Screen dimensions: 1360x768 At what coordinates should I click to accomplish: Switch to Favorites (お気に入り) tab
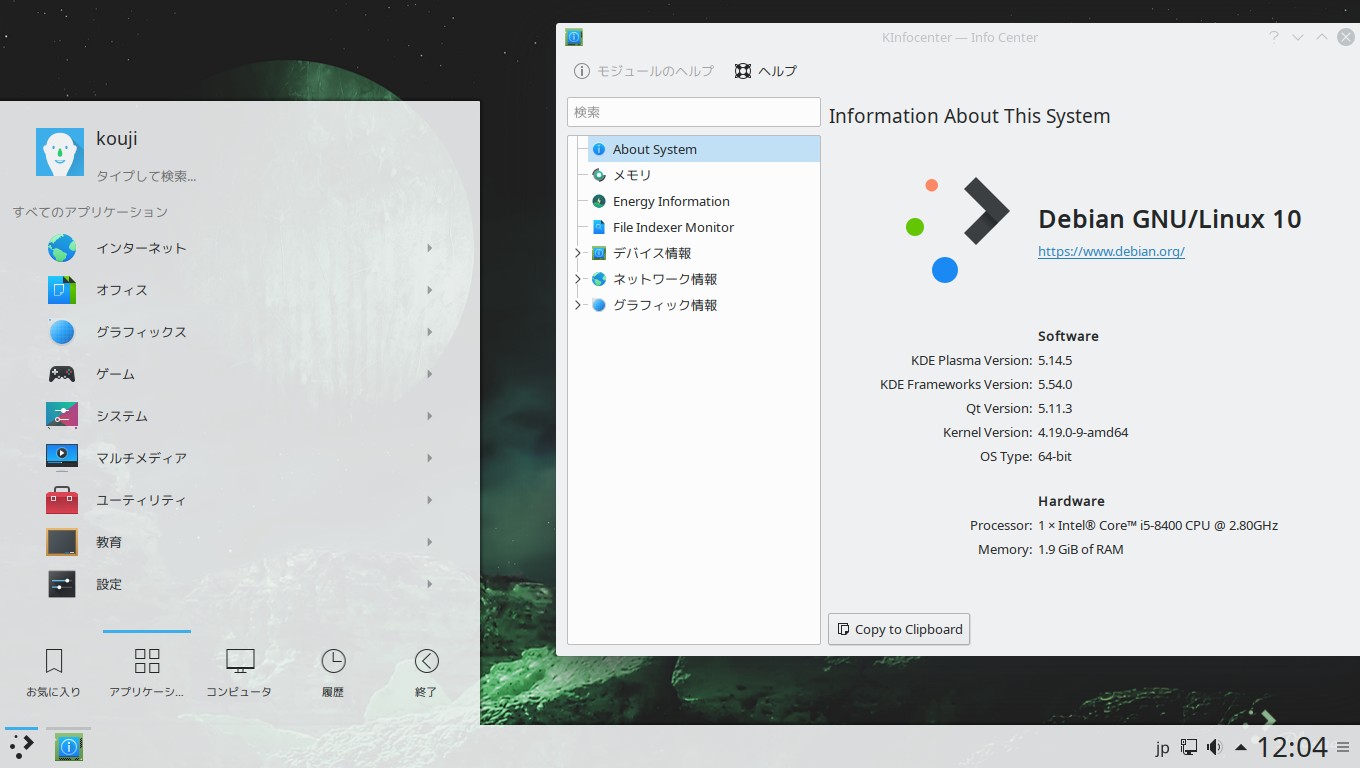pos(54,672)
